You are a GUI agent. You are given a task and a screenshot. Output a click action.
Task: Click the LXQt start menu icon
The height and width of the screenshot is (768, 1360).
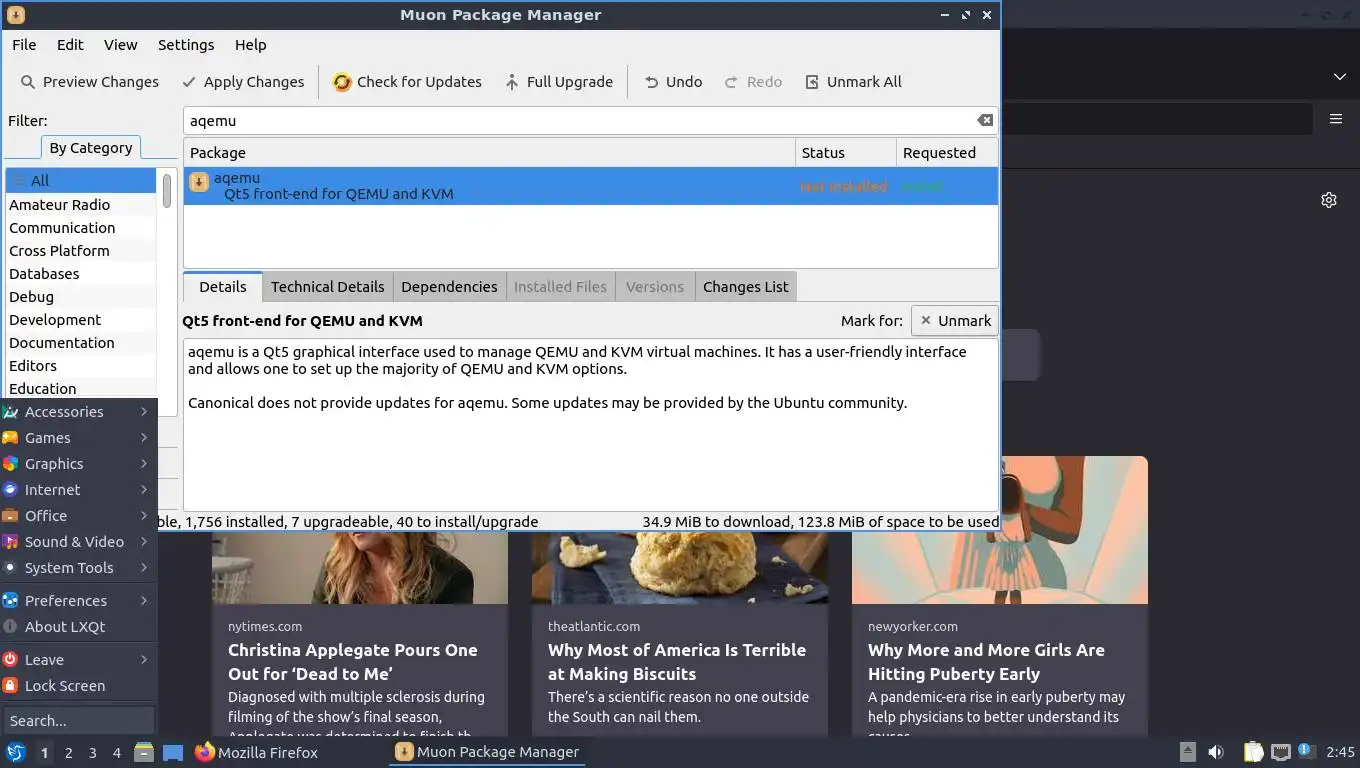(15, 752)
